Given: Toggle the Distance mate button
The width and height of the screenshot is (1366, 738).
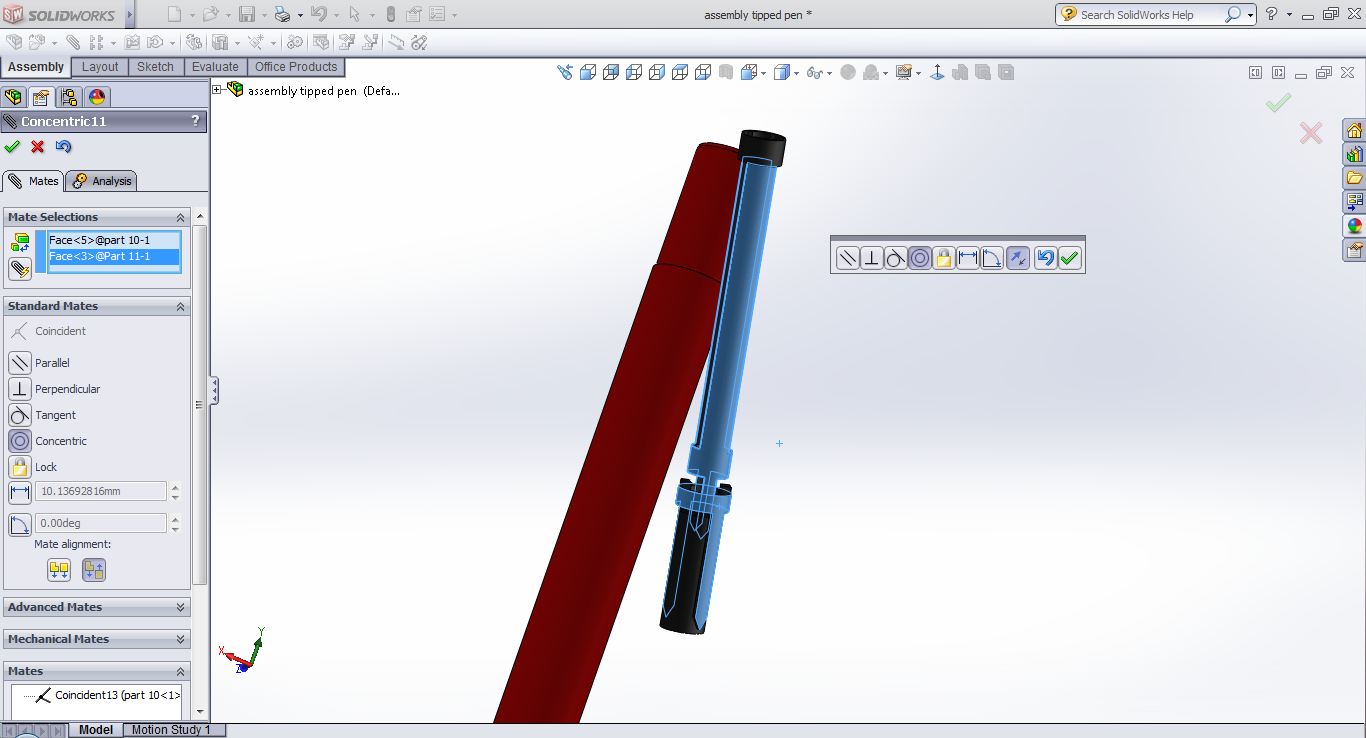Looking at the screenshot, I should tap(20, 492).
